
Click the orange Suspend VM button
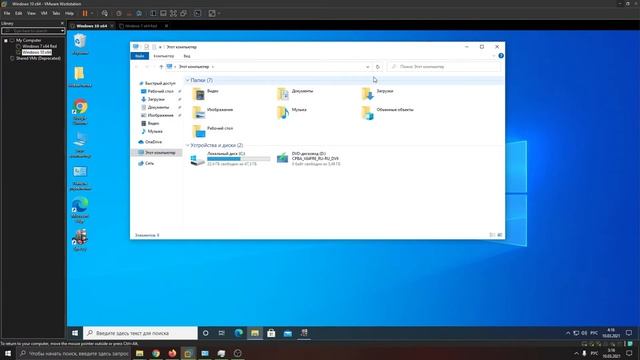coord(85,13)
